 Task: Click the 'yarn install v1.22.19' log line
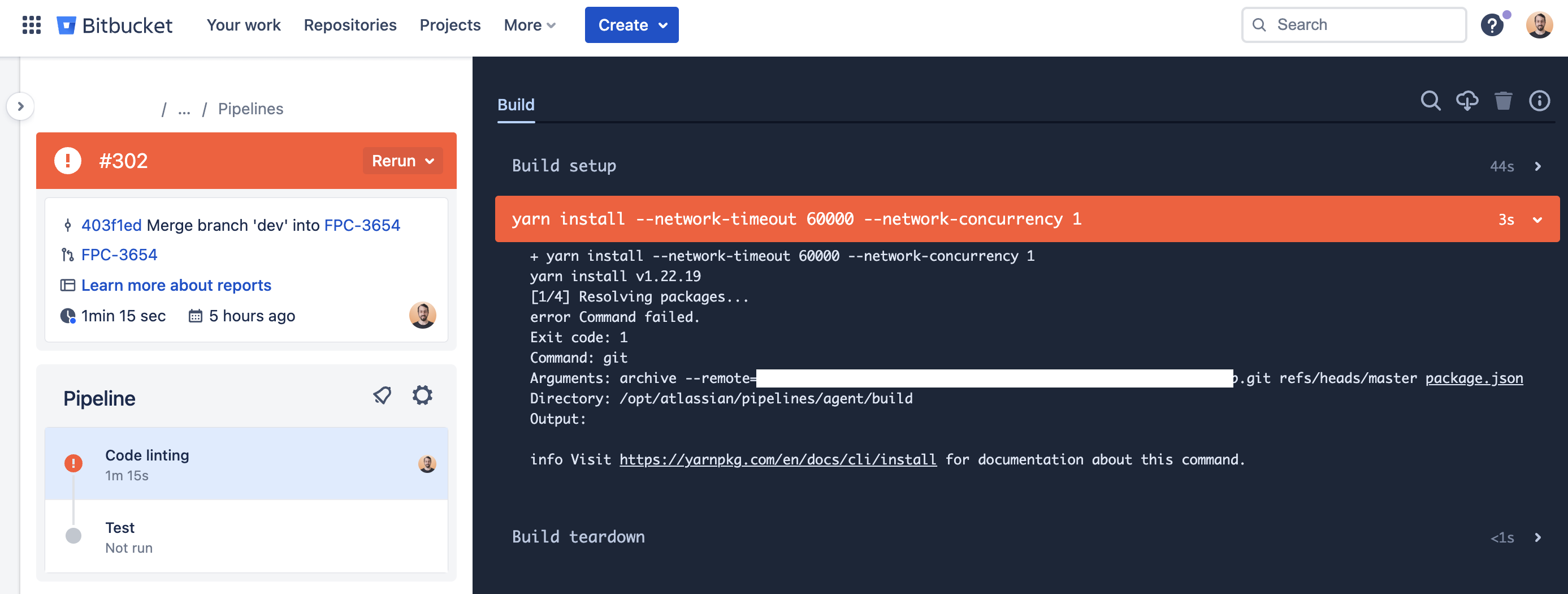tap(616, 277)
